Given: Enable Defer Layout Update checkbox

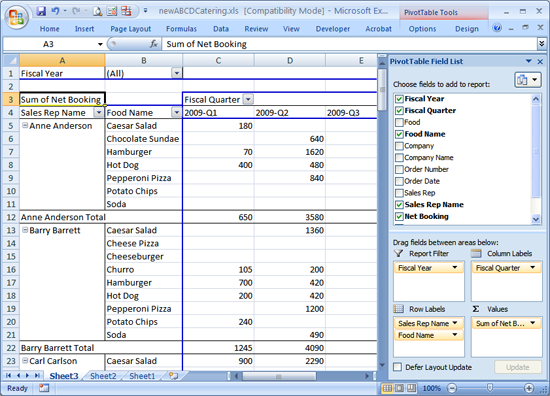Looking at the screenshot, I should pos(397,367).
